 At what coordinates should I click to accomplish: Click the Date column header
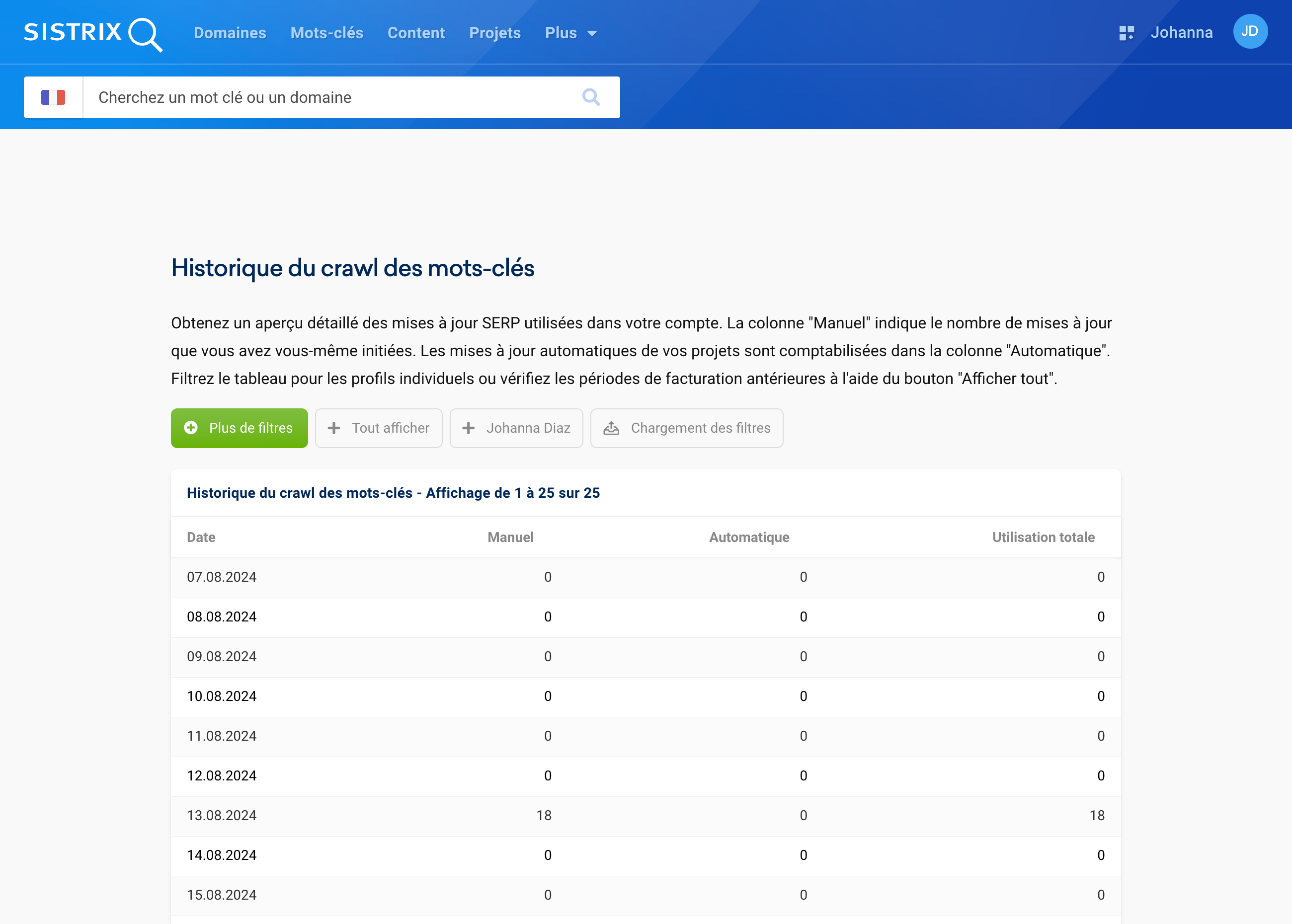click(201, 537)
